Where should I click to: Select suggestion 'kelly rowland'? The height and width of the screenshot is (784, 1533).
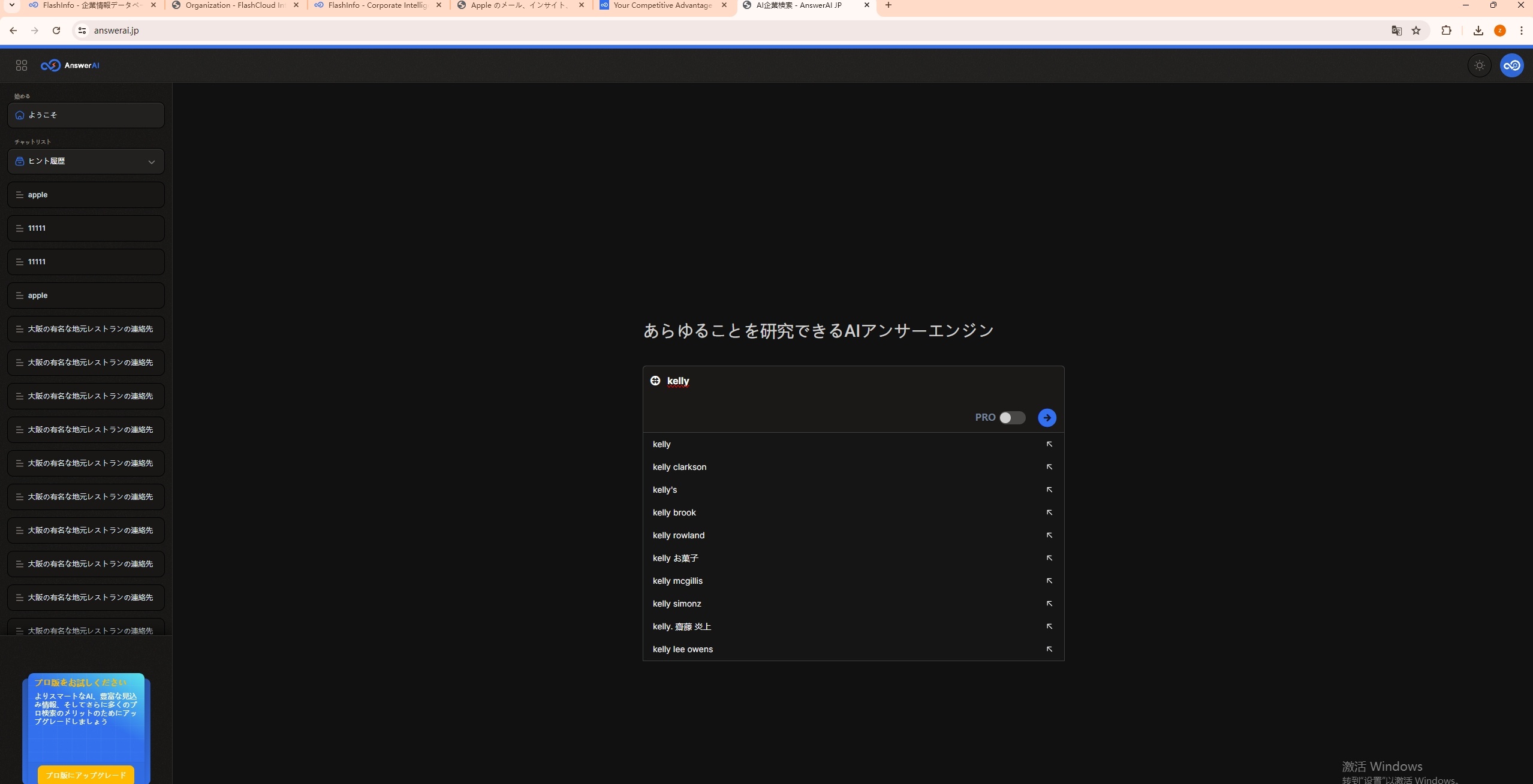(x=853, y=535)
